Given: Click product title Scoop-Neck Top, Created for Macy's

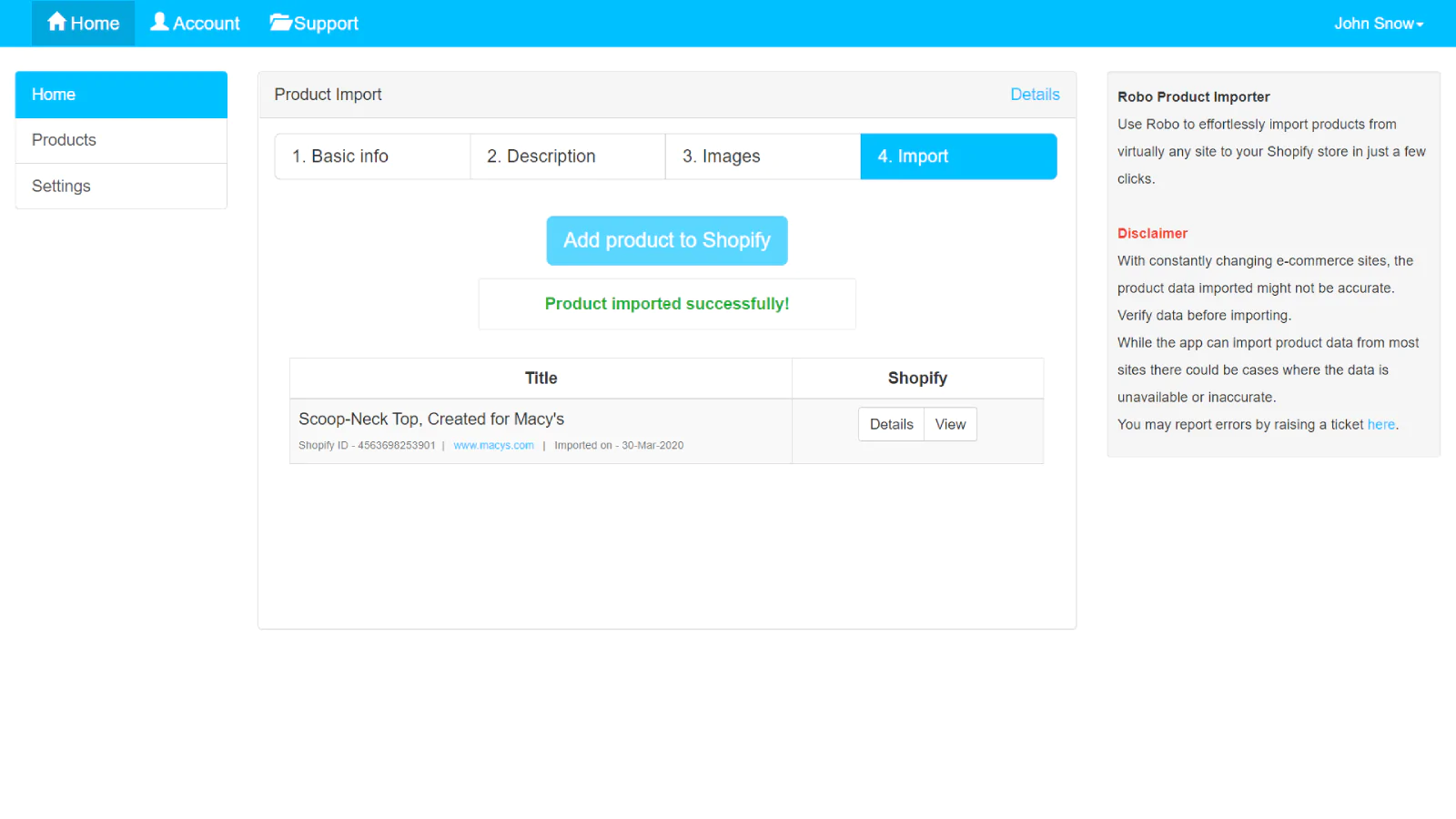Looking at the screenshot, I should click(x=431, y=419).
